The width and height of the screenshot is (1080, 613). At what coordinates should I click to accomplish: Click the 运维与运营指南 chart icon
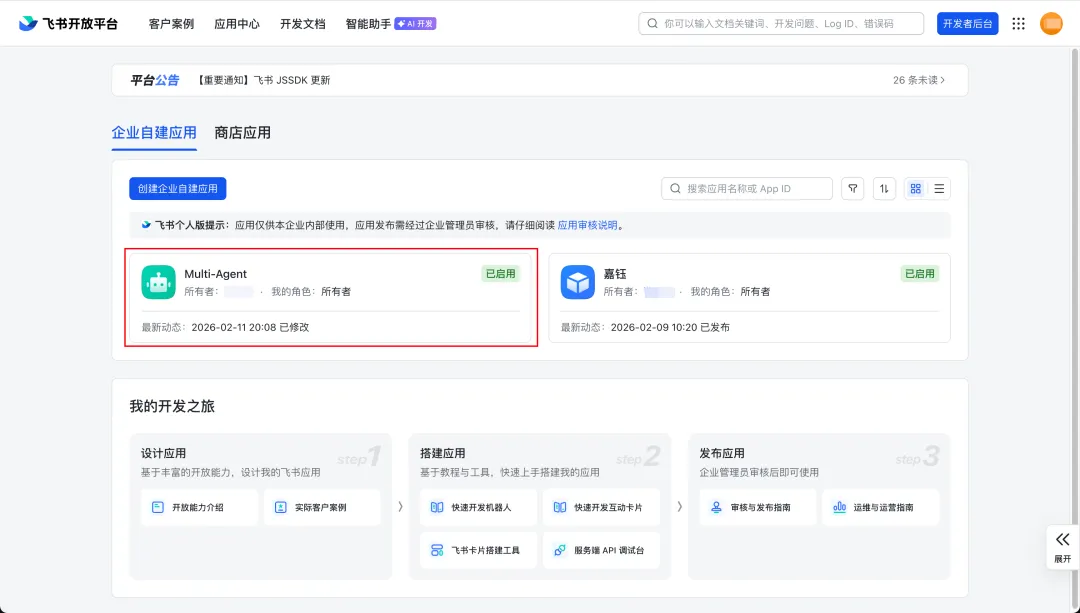839,507
